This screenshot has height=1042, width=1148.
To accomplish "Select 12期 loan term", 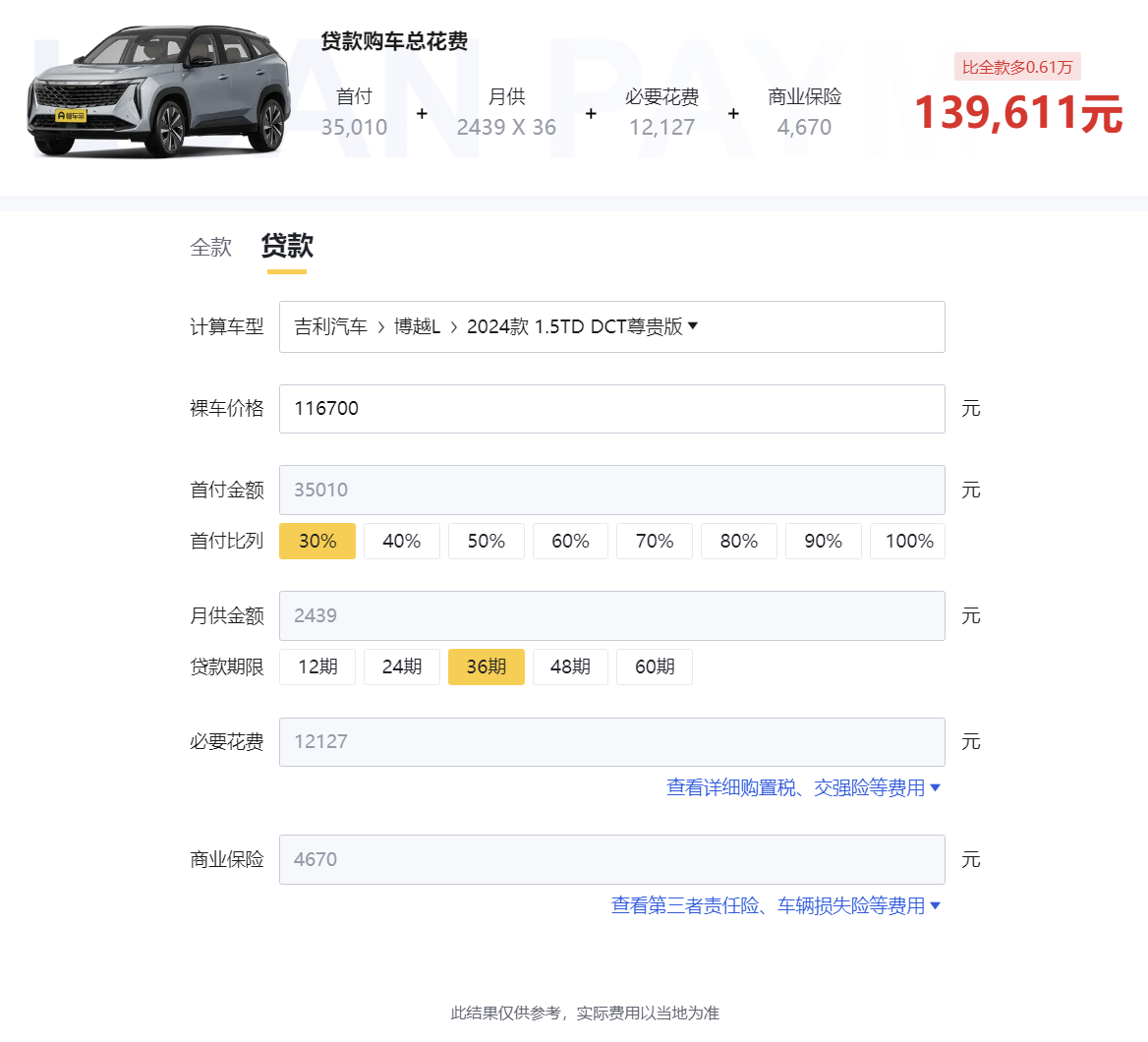I will point(317,667).
